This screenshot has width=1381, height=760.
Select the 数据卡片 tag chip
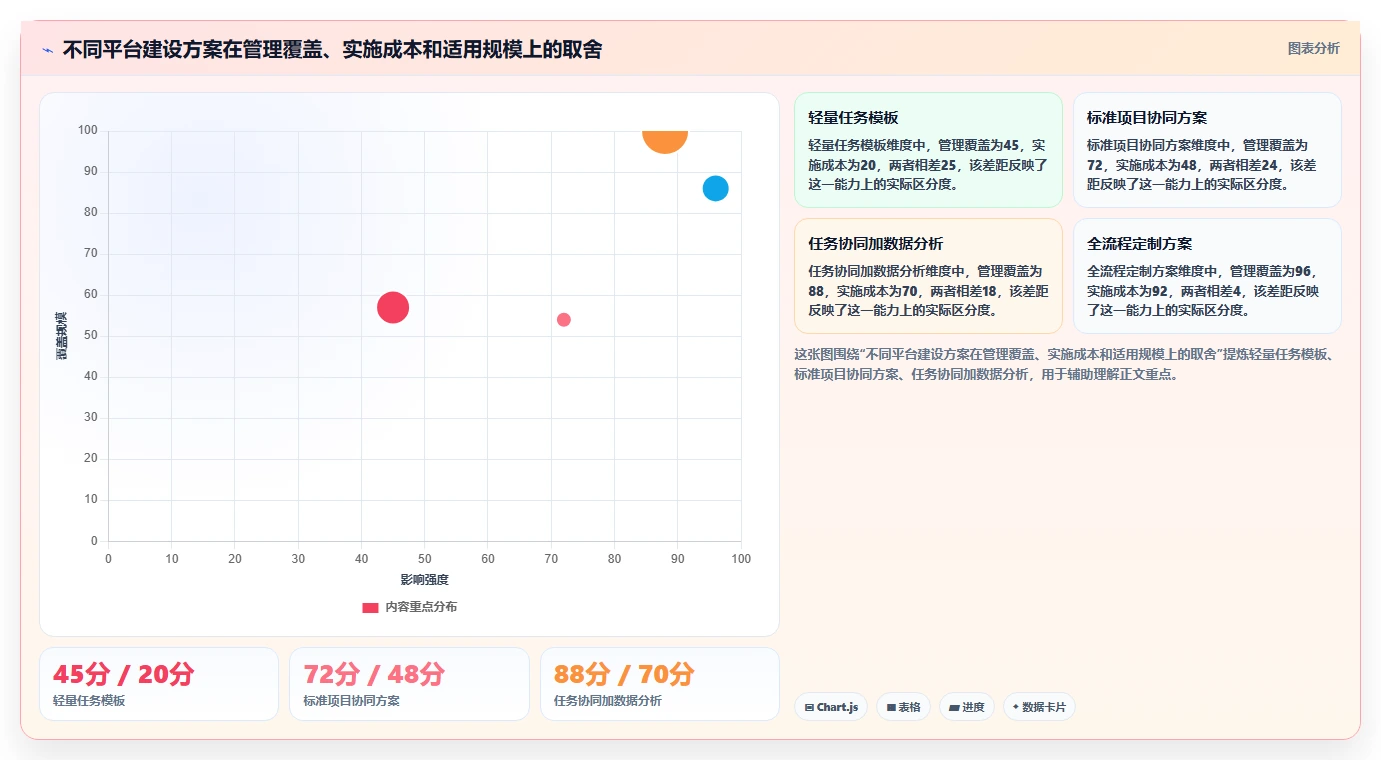[1039, 707]
